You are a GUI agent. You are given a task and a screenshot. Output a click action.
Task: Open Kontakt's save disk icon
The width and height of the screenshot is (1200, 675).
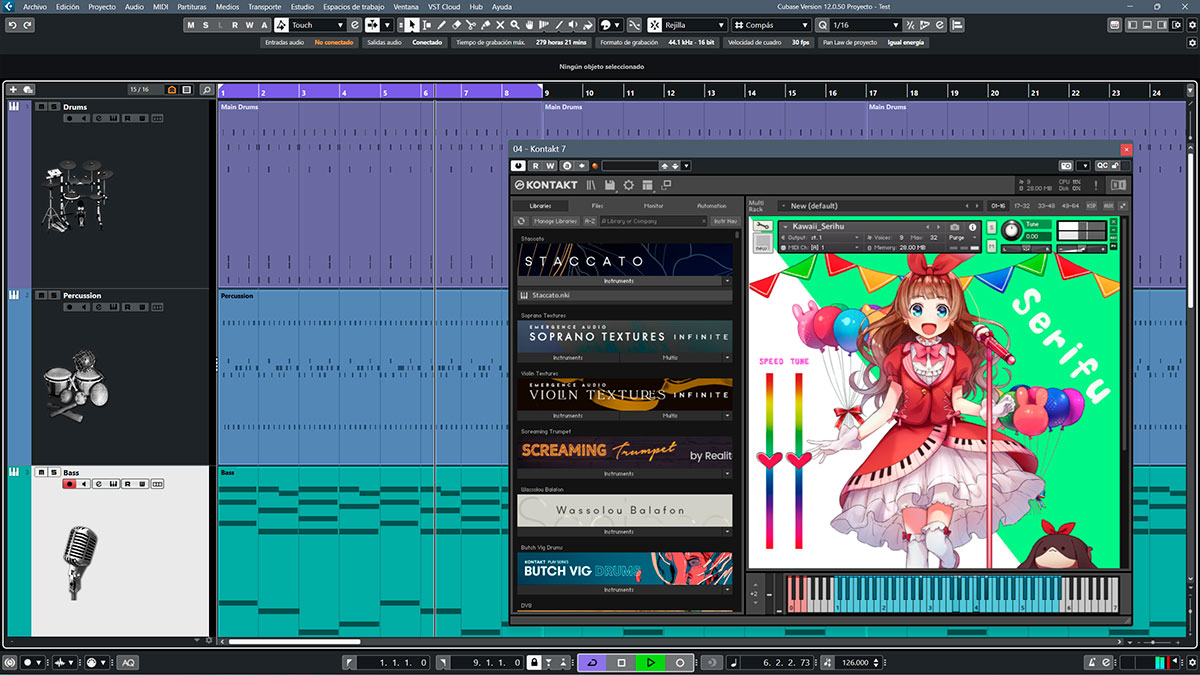coord(610,185)
